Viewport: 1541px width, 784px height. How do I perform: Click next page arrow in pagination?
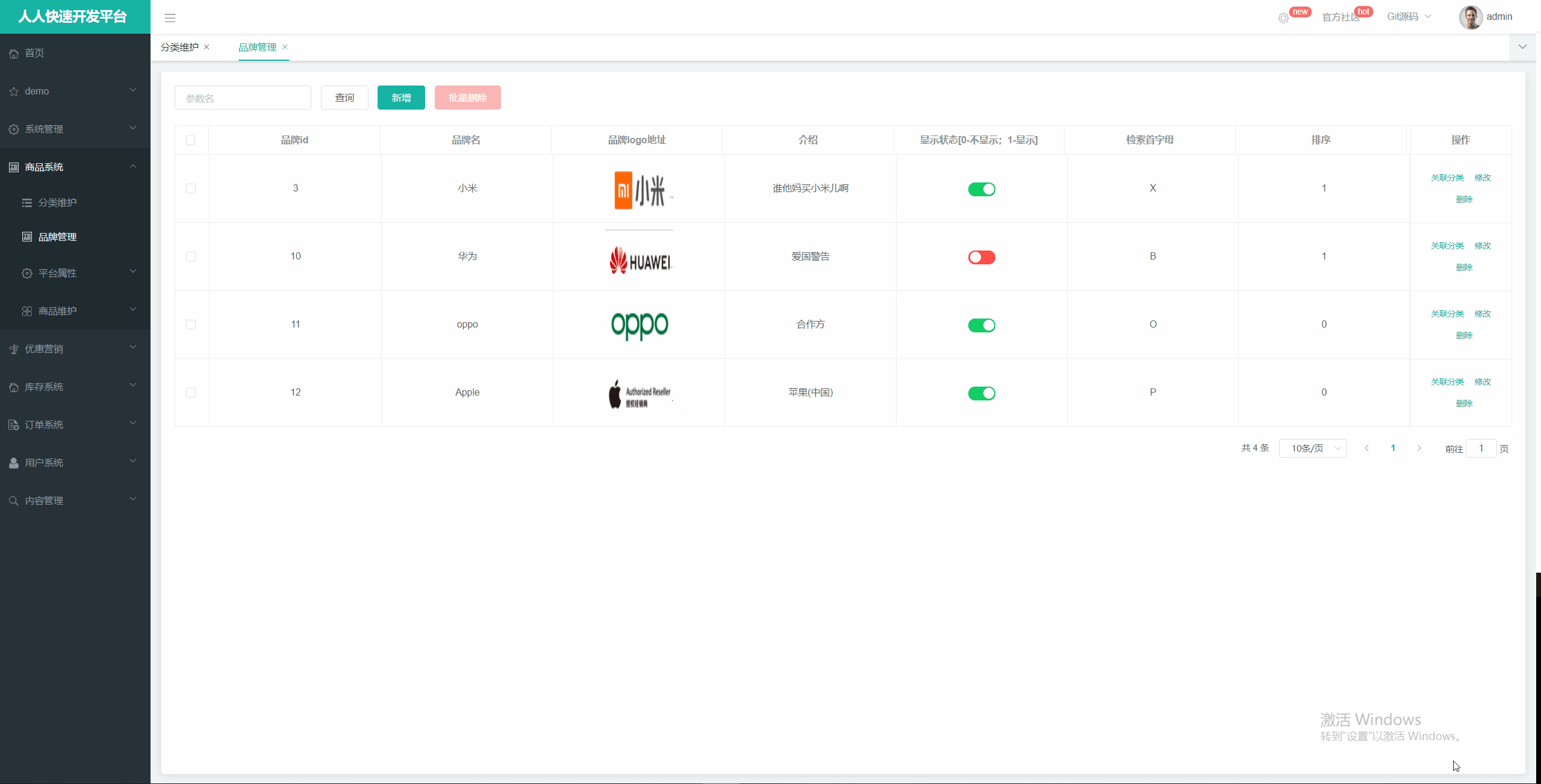point(1419,448)
